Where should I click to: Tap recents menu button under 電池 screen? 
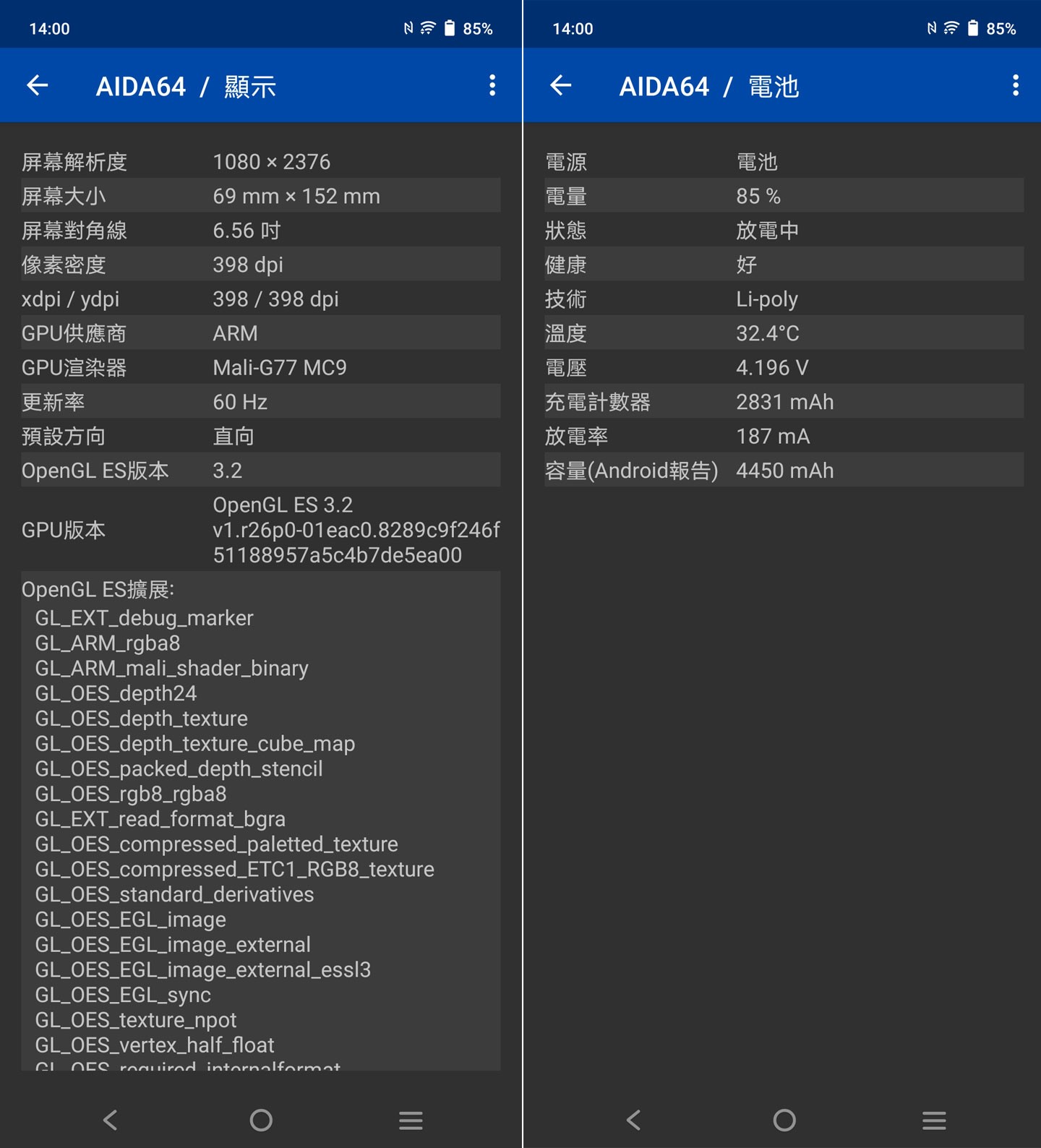[x=934, y=1121]
